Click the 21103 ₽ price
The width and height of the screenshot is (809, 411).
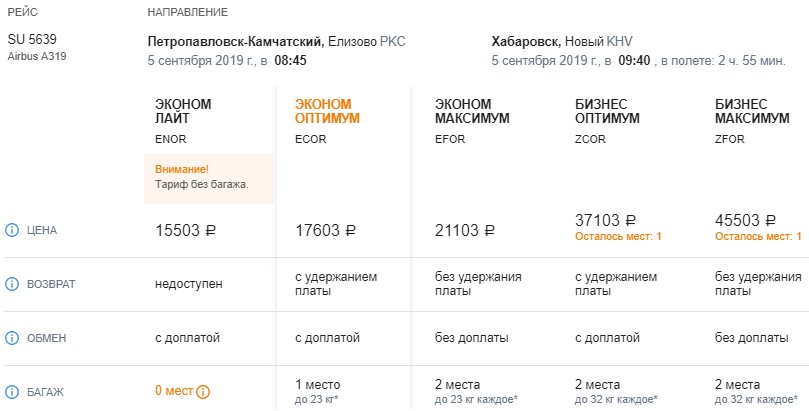(466, 230)
